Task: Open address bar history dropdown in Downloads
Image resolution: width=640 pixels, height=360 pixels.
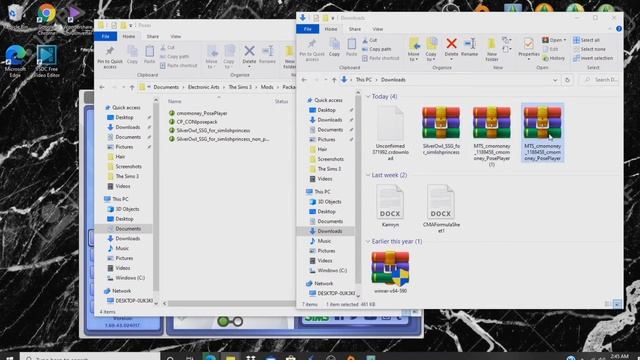Action: click(x=555, y=80)
